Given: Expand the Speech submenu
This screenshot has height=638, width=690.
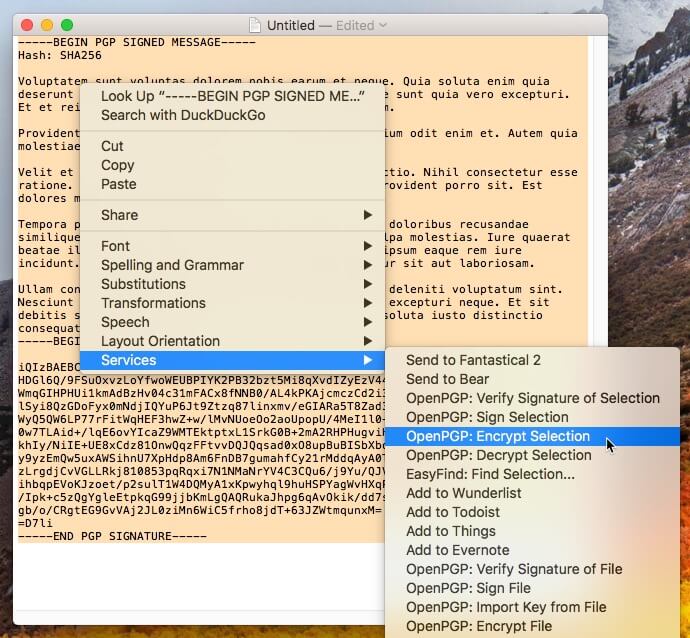Looking at the screenshot, I should point(232,322).
